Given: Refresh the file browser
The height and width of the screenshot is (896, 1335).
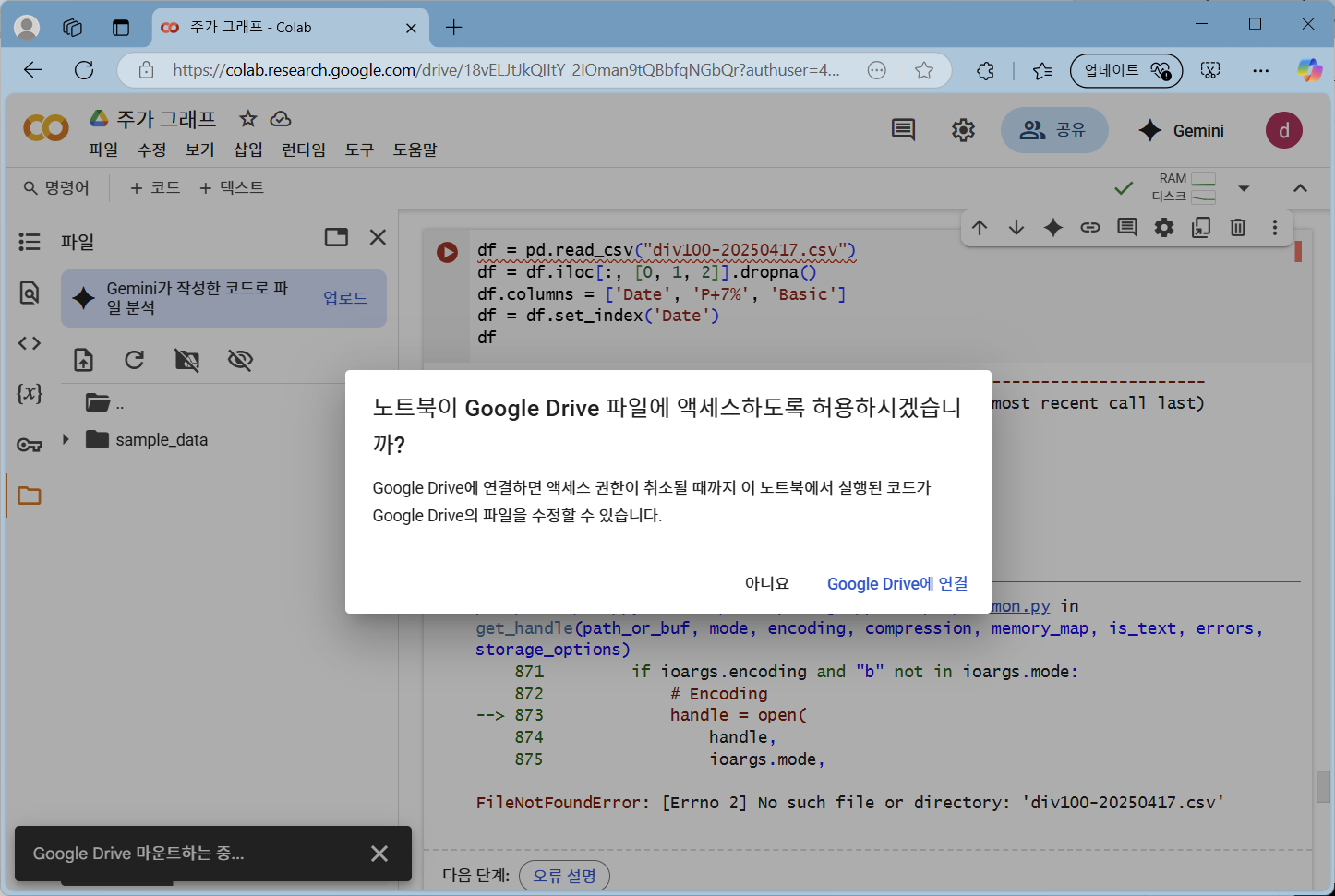Looking at the screenshot, I should point(135,360).
